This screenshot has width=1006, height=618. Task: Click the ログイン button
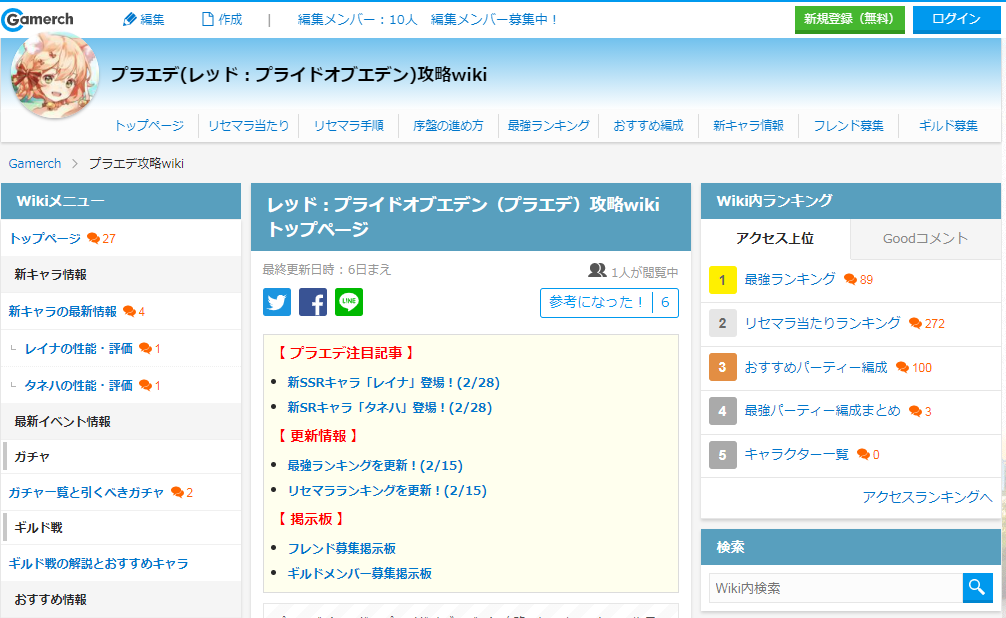(x=956, y=19)
